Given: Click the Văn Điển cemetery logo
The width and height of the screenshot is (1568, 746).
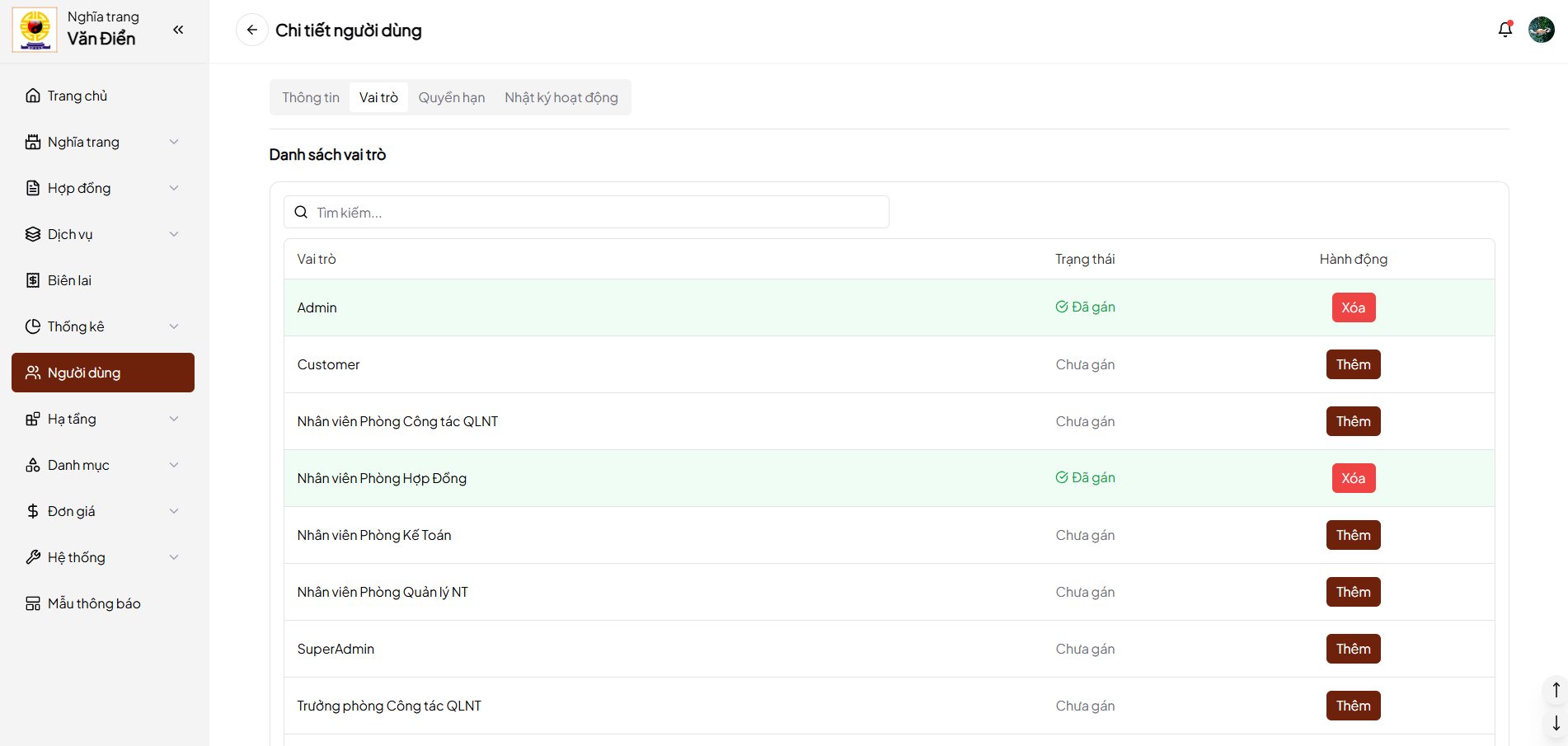Looking at the screenshot, I should [35, 30].
